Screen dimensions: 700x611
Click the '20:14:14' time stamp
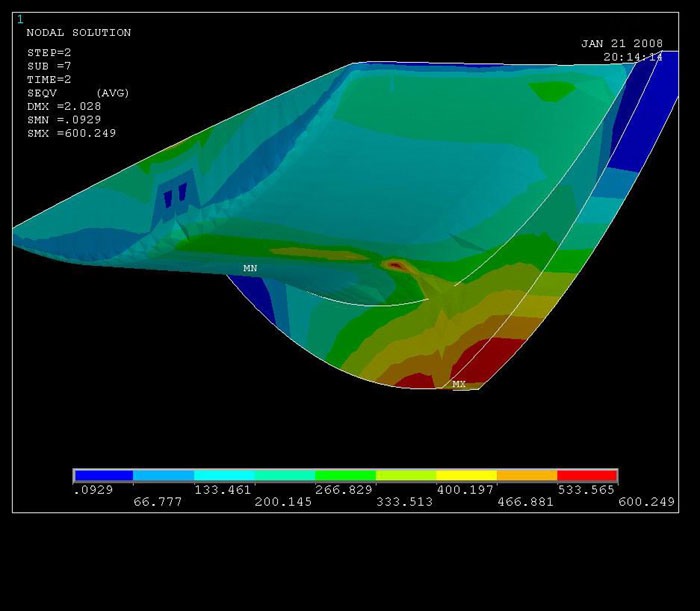633,57
